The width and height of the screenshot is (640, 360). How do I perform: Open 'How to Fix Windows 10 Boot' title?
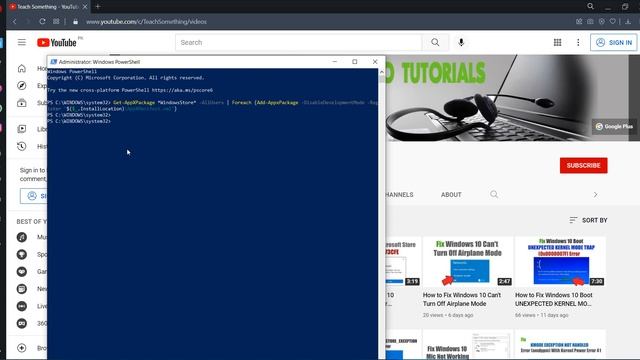[x=553, y=299]
